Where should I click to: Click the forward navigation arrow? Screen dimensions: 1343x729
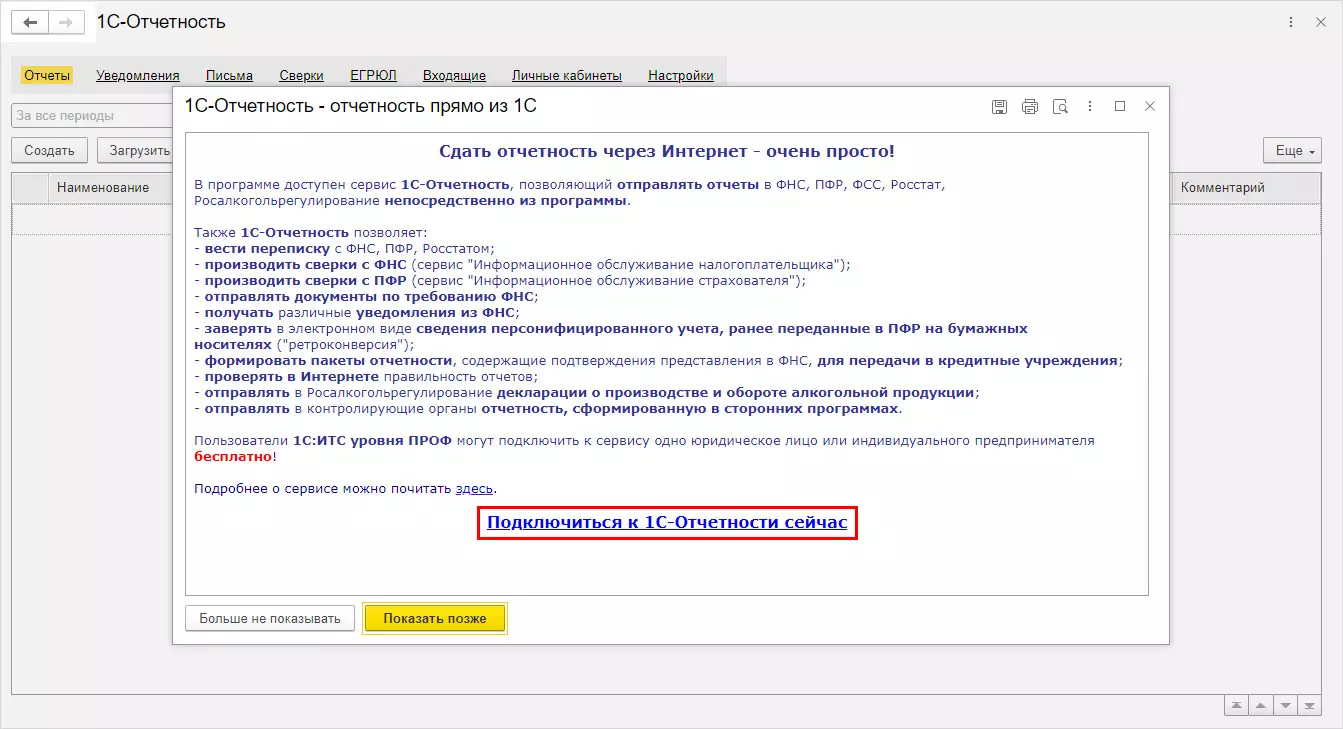coord(66,22)
